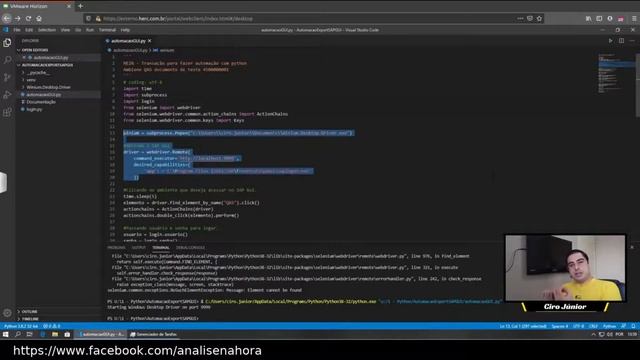Screen dimensions: 640x360
Task: Open login.py in the explorer
Action: pyautogui.click(x=34, y=109)
